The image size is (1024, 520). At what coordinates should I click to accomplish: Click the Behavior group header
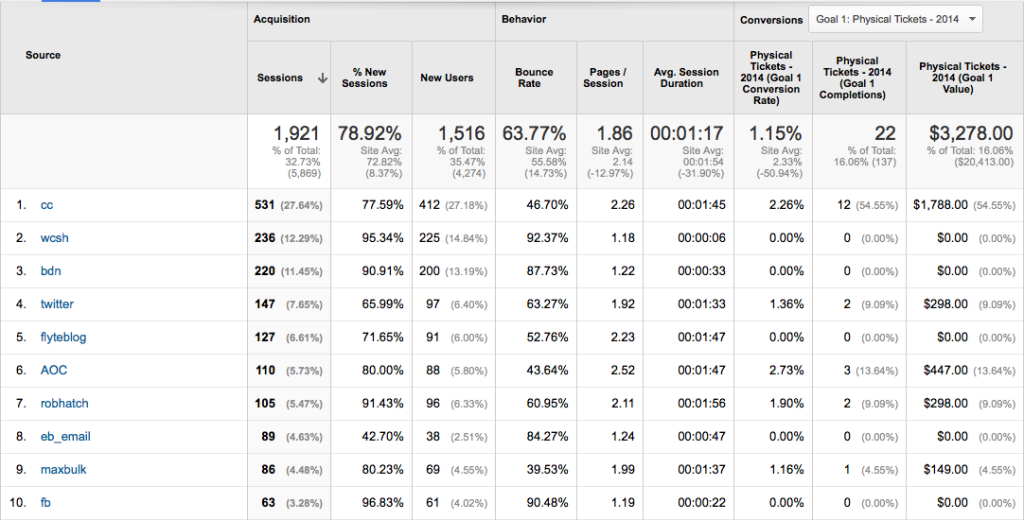(524, 19)
